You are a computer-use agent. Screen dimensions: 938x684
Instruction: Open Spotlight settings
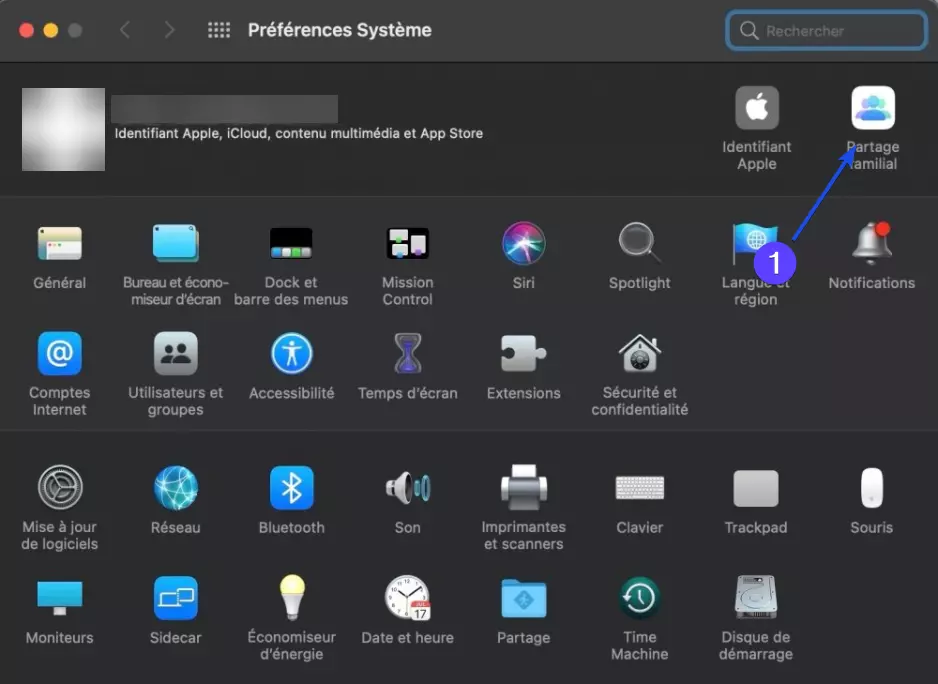(639, 243)
